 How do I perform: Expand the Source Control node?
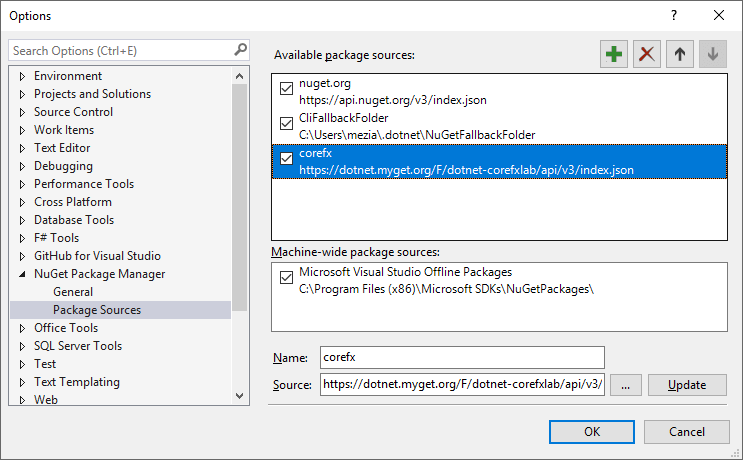coord(23,112)
